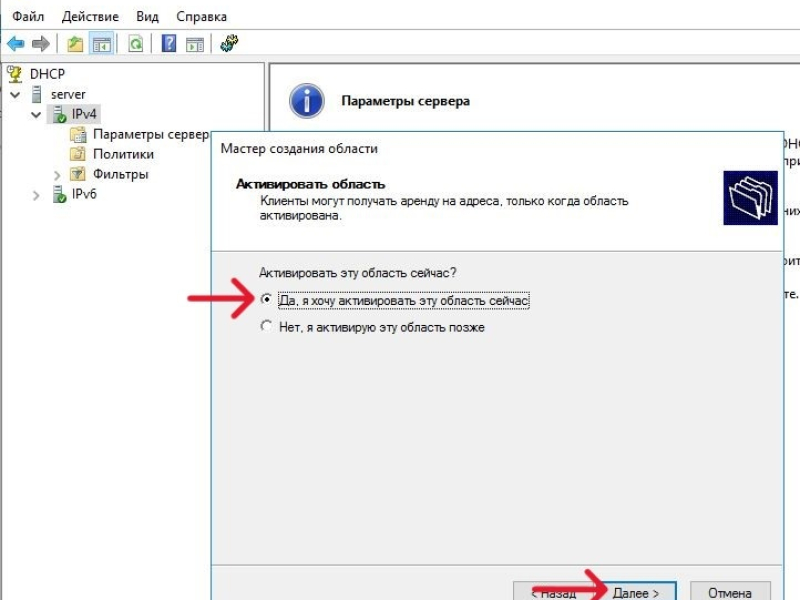
Task: Expand the IPv6 tree node
Action: click(x=36, y=195)
